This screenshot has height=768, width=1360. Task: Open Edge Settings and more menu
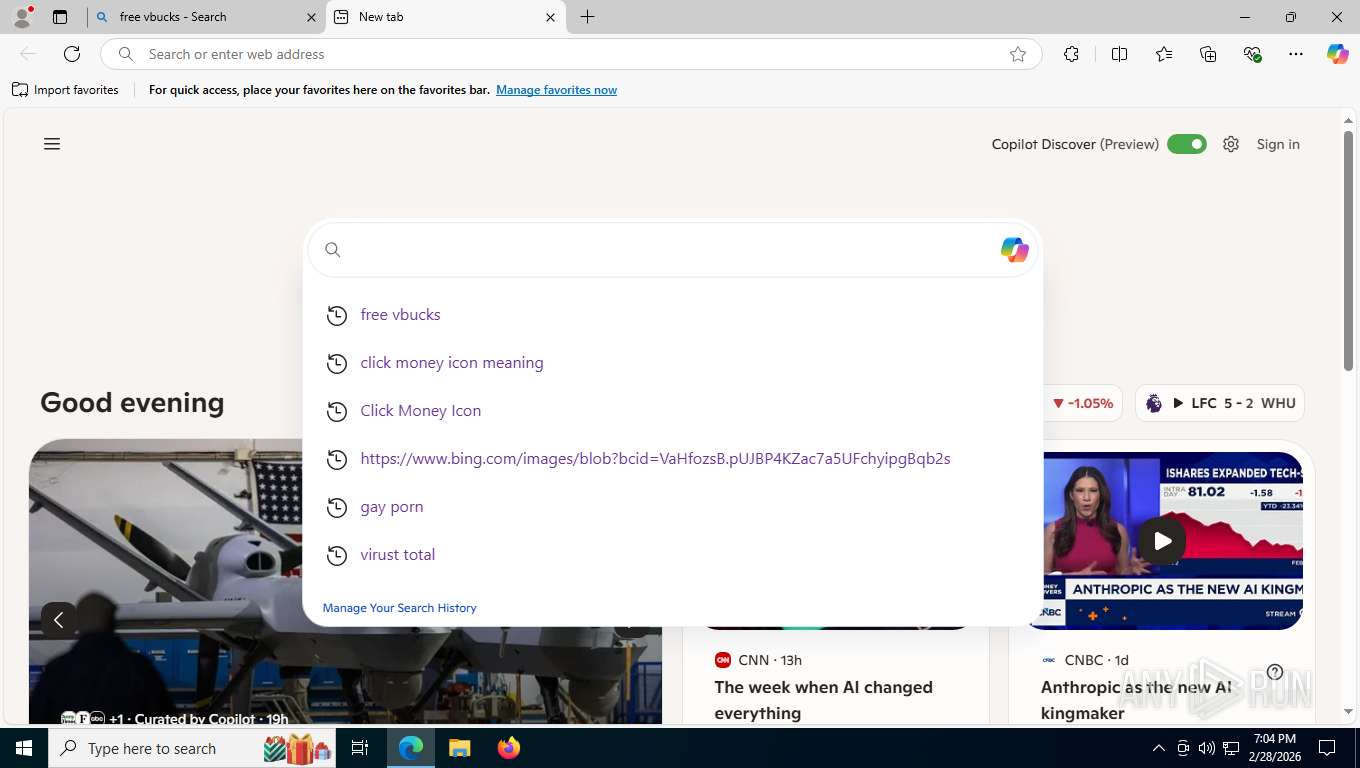(1296, 54)
